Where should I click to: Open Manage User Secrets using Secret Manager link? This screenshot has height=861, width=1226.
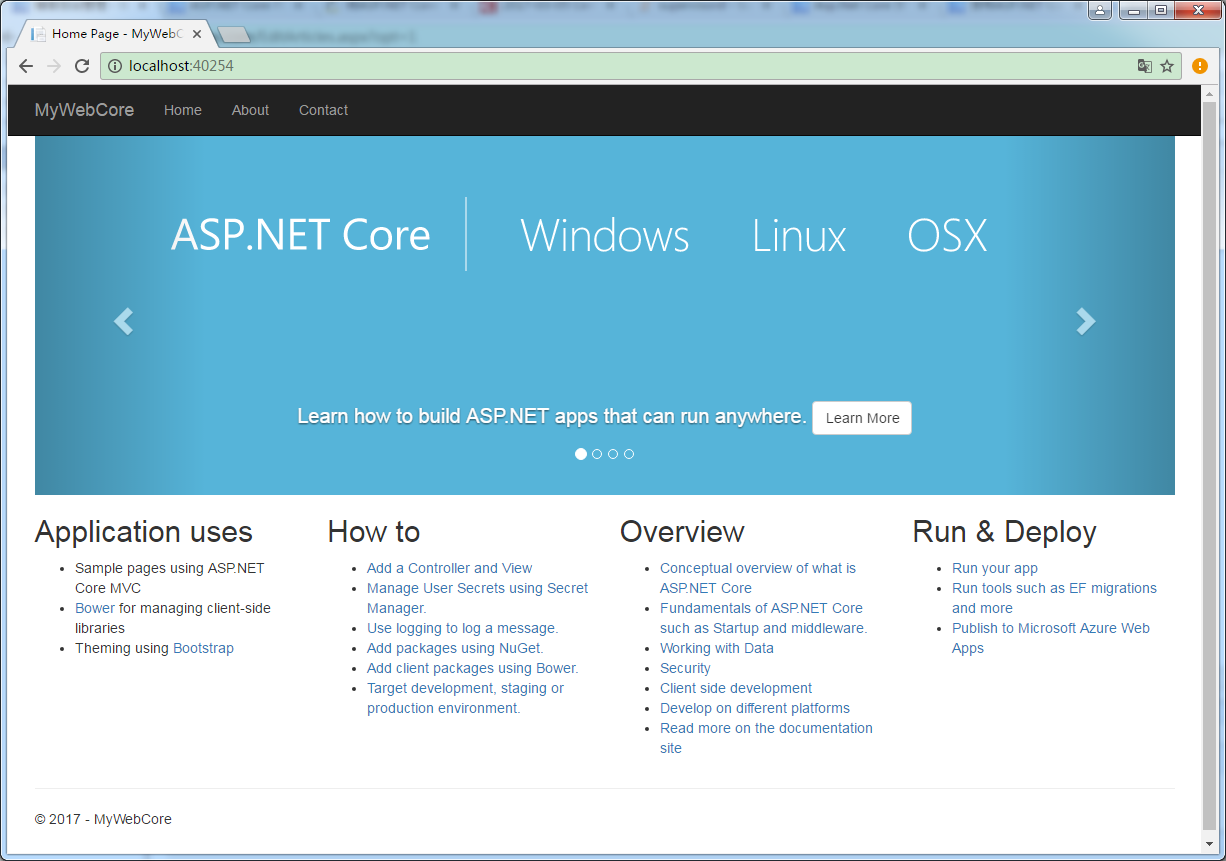click(477, 598)
